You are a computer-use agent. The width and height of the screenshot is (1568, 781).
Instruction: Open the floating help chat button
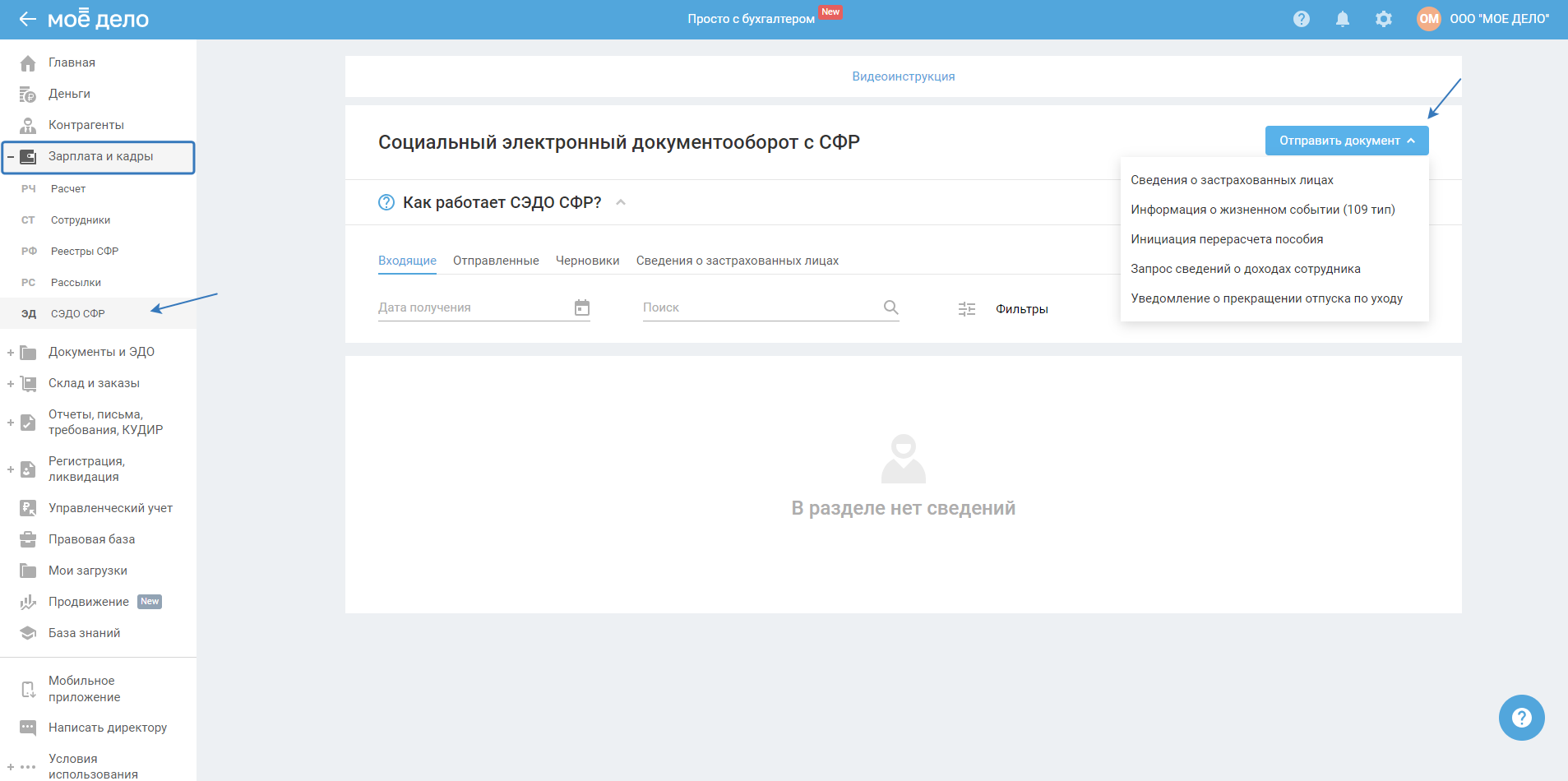(1521, 718)
